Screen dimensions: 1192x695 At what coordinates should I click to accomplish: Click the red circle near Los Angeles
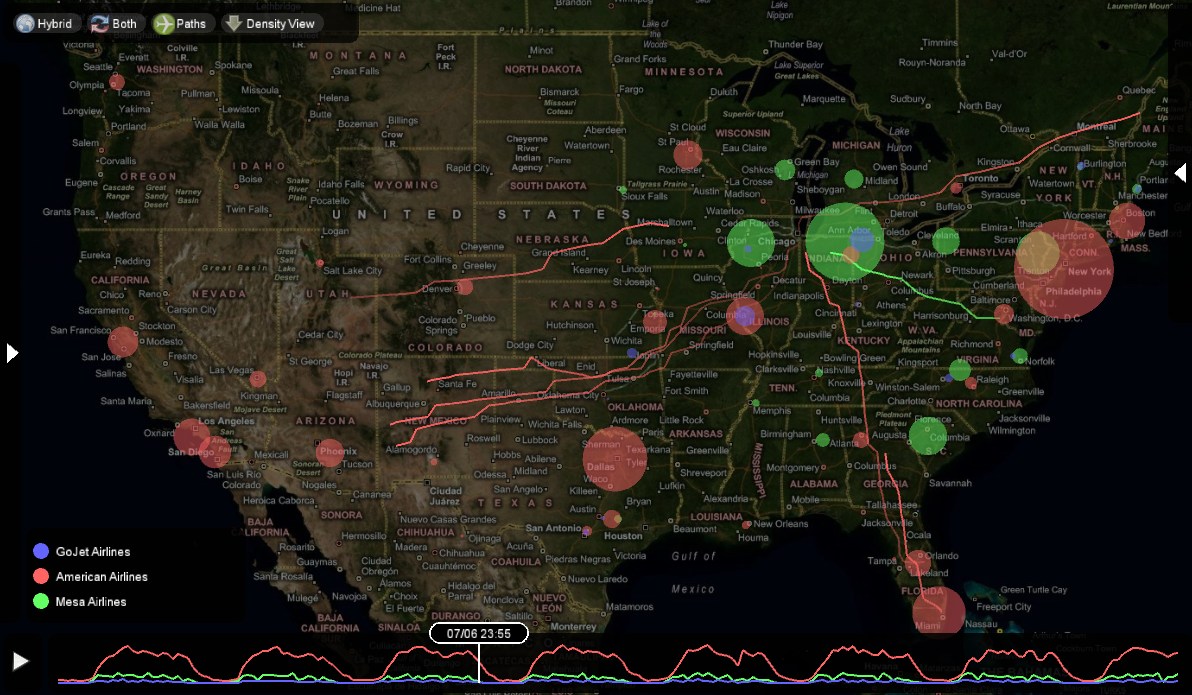click(192, 435)
